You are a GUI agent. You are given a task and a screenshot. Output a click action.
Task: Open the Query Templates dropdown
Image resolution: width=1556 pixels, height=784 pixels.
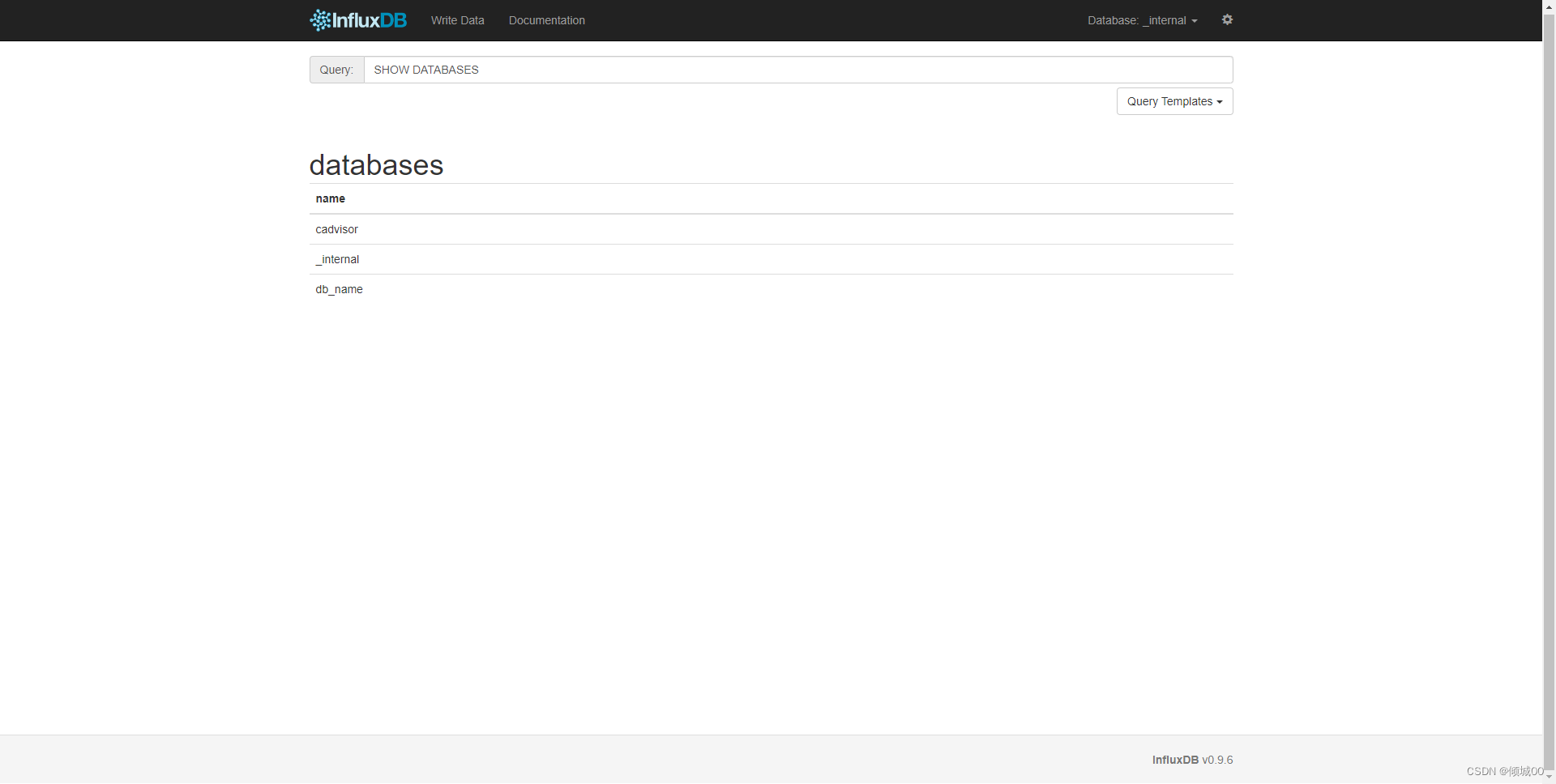pos(1174,101)
